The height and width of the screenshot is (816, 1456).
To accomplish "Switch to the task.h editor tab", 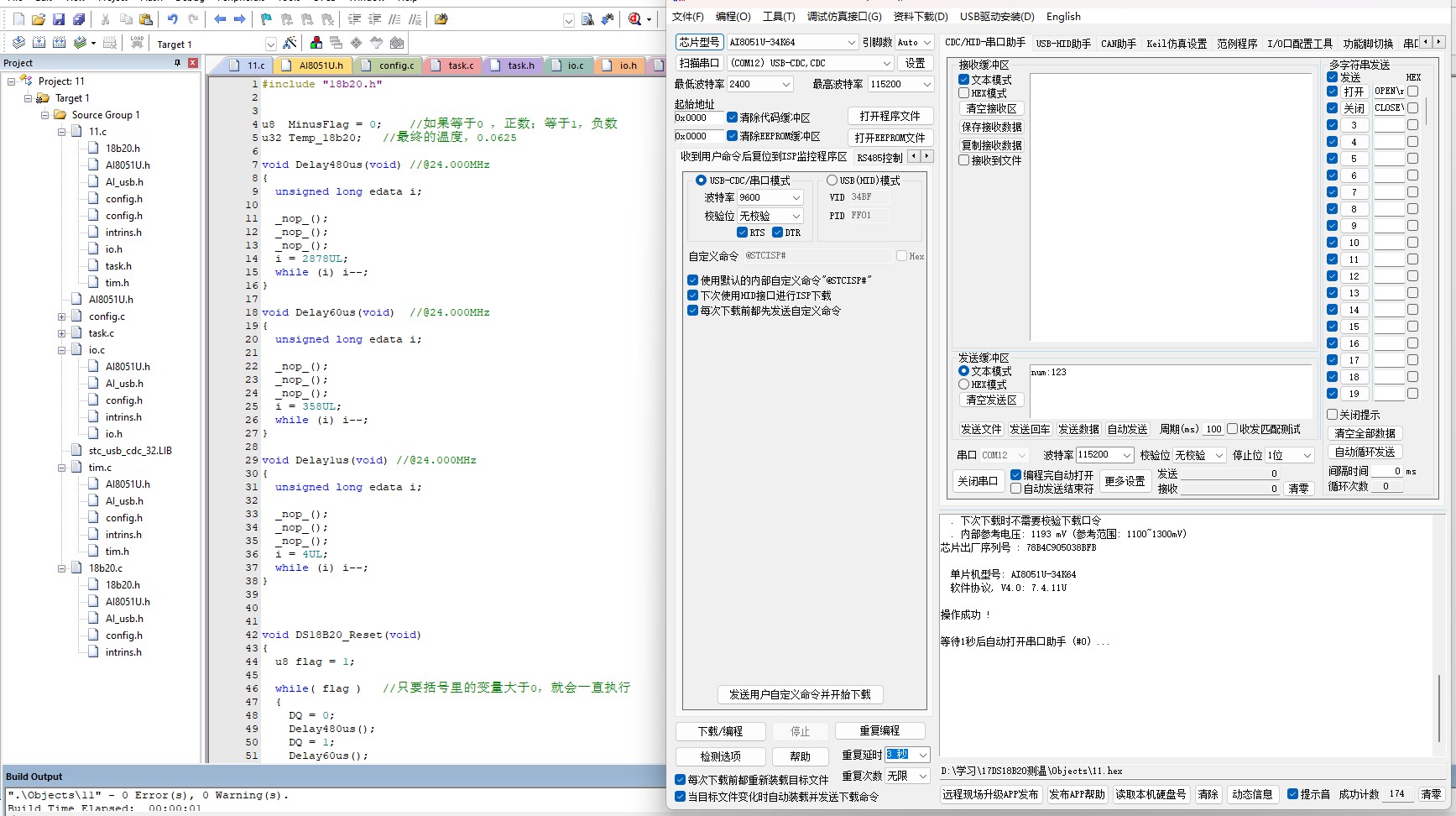I will (513, 65).
